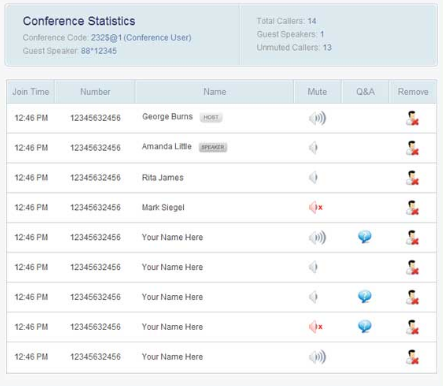Image resolution: width=443 pixels, height=386 pixels.
Task: Click the Join Time column header
Action: 31,92
